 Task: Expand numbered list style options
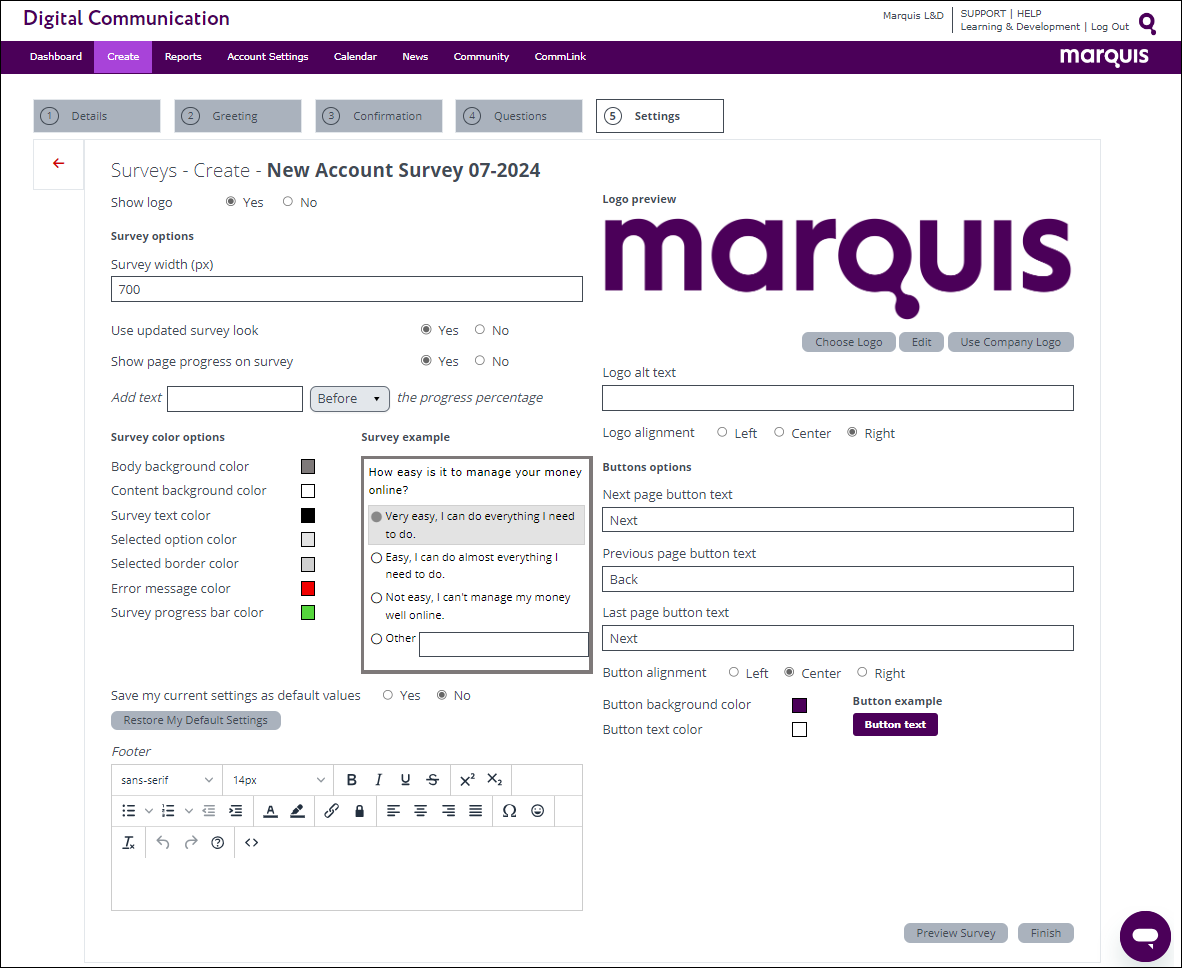coord(188,811)
